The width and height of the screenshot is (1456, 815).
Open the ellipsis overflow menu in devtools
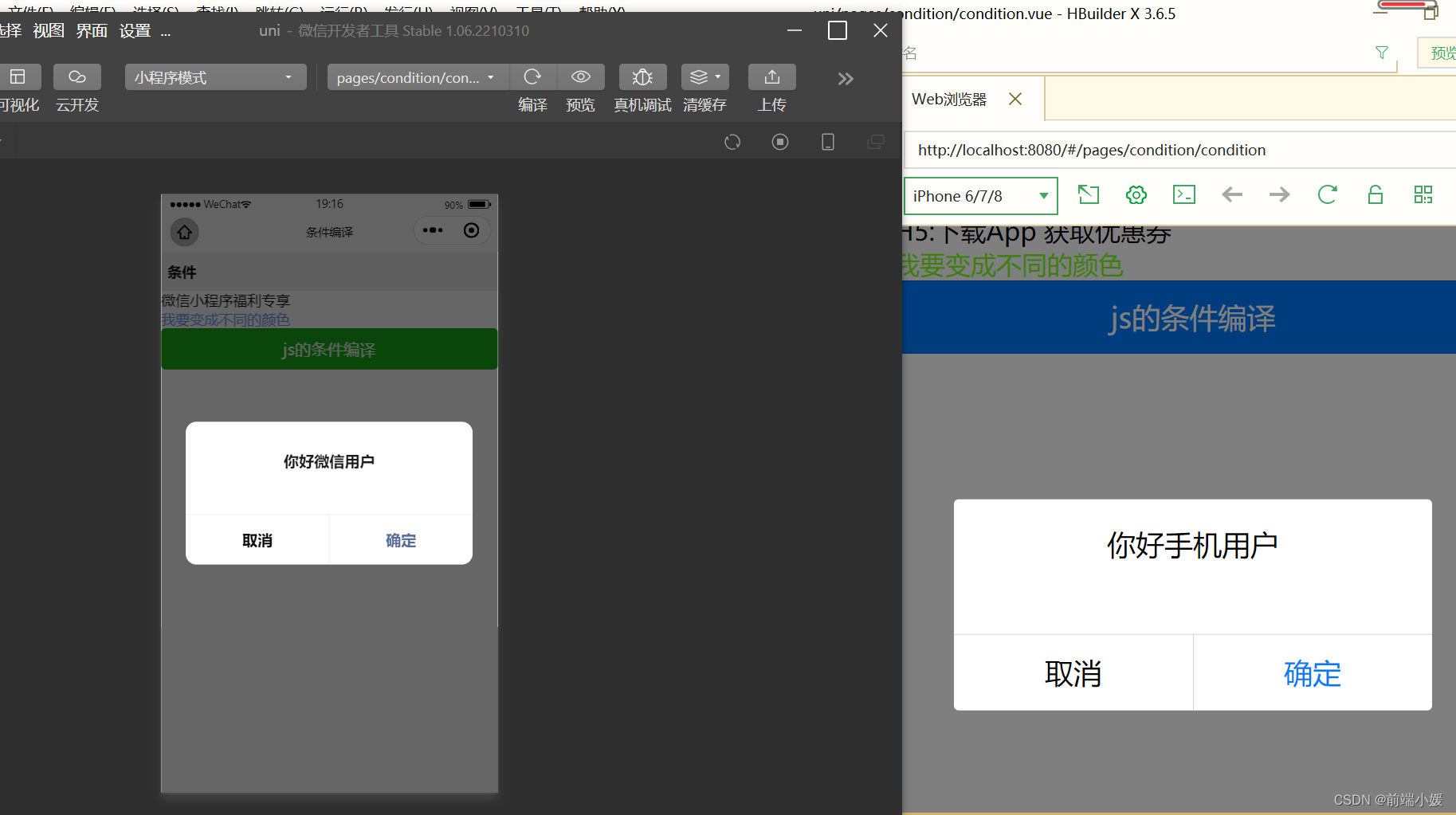[166, 33]
